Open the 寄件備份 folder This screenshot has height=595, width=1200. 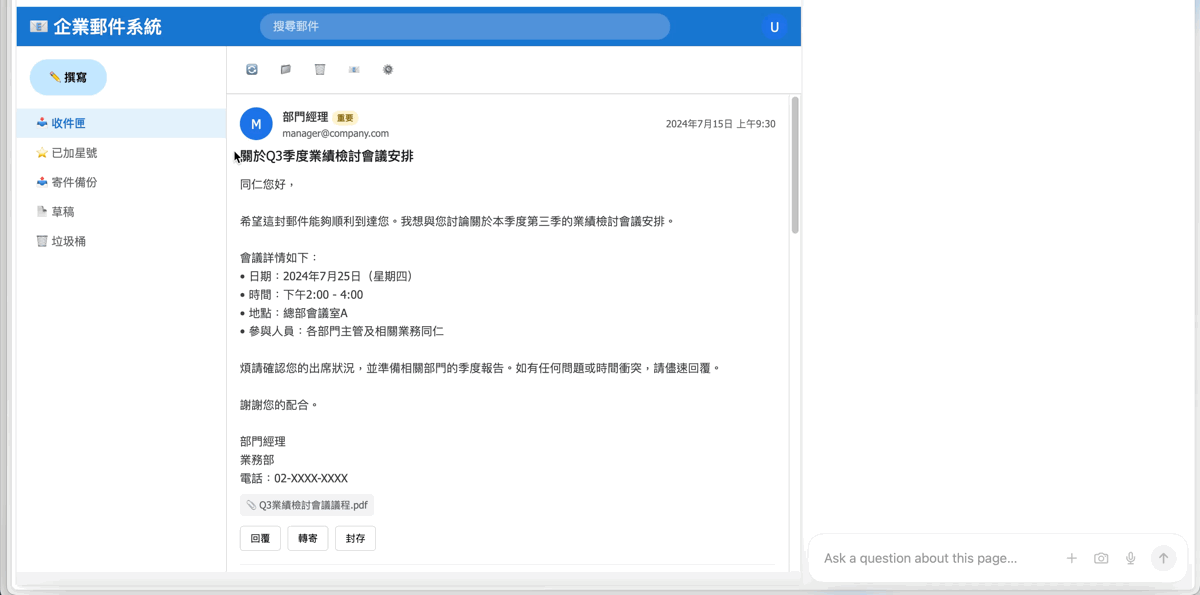tap(74, 182)
